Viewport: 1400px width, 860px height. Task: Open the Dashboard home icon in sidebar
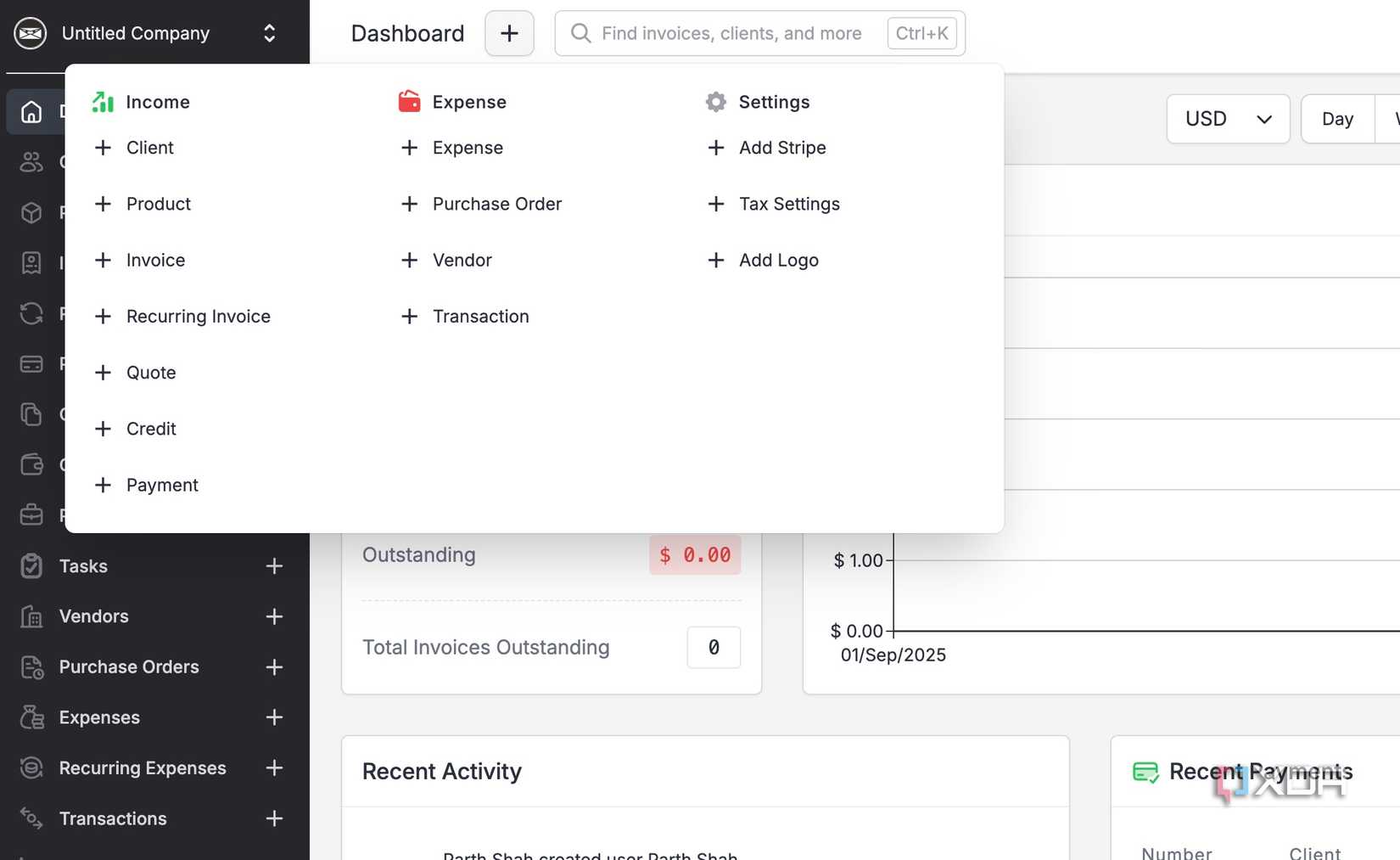click(x=31, y=112)
